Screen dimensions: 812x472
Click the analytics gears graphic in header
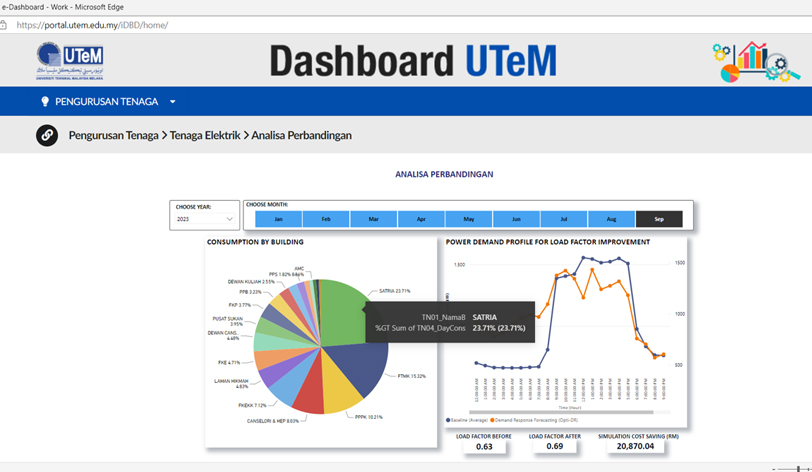[755, 62]
